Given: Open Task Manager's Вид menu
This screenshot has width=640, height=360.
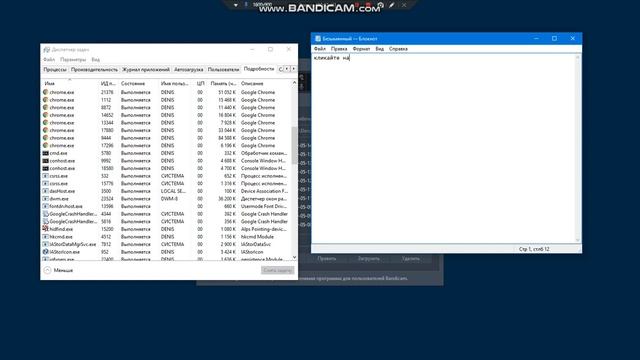Looking at the screenshot, I should coord(96,60).
